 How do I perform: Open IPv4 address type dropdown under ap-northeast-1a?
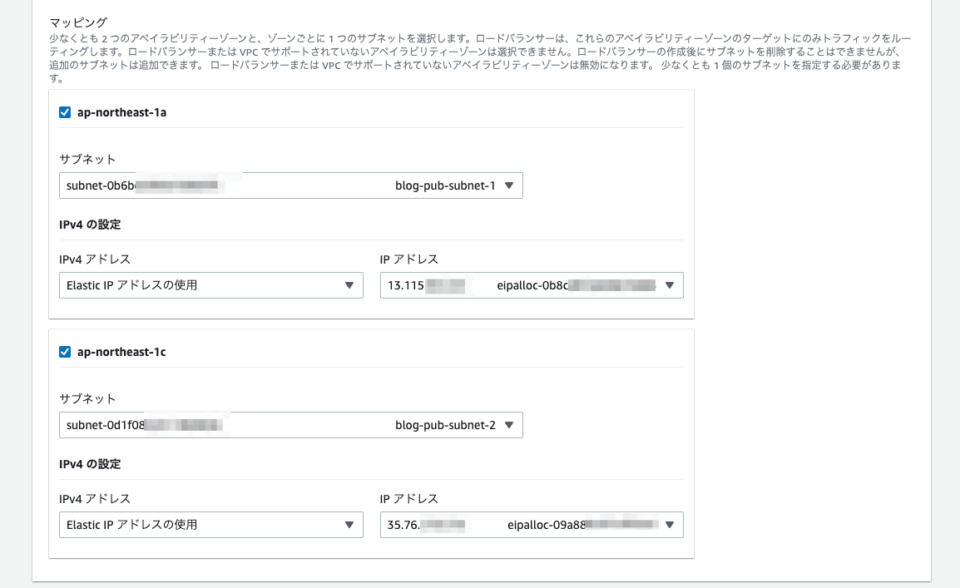coord(211,285)
